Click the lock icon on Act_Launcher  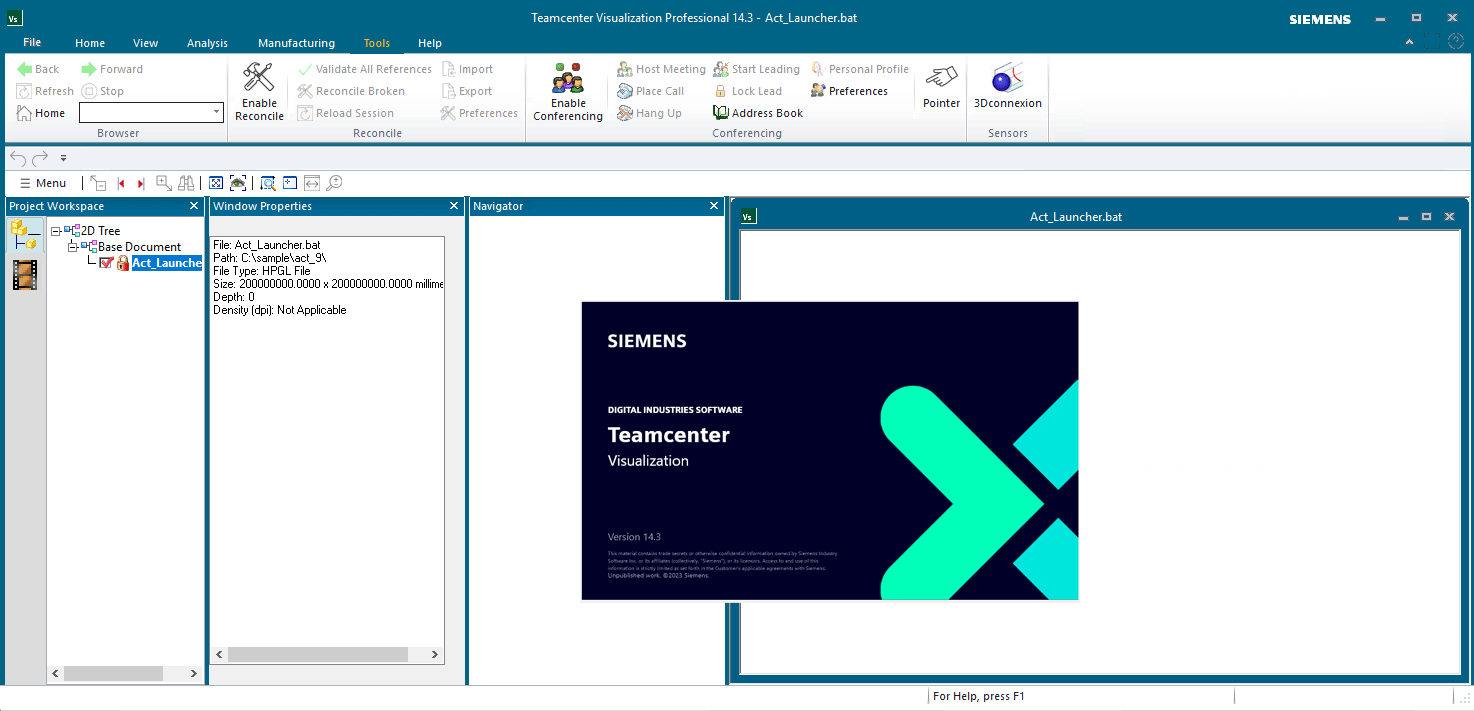122,262
